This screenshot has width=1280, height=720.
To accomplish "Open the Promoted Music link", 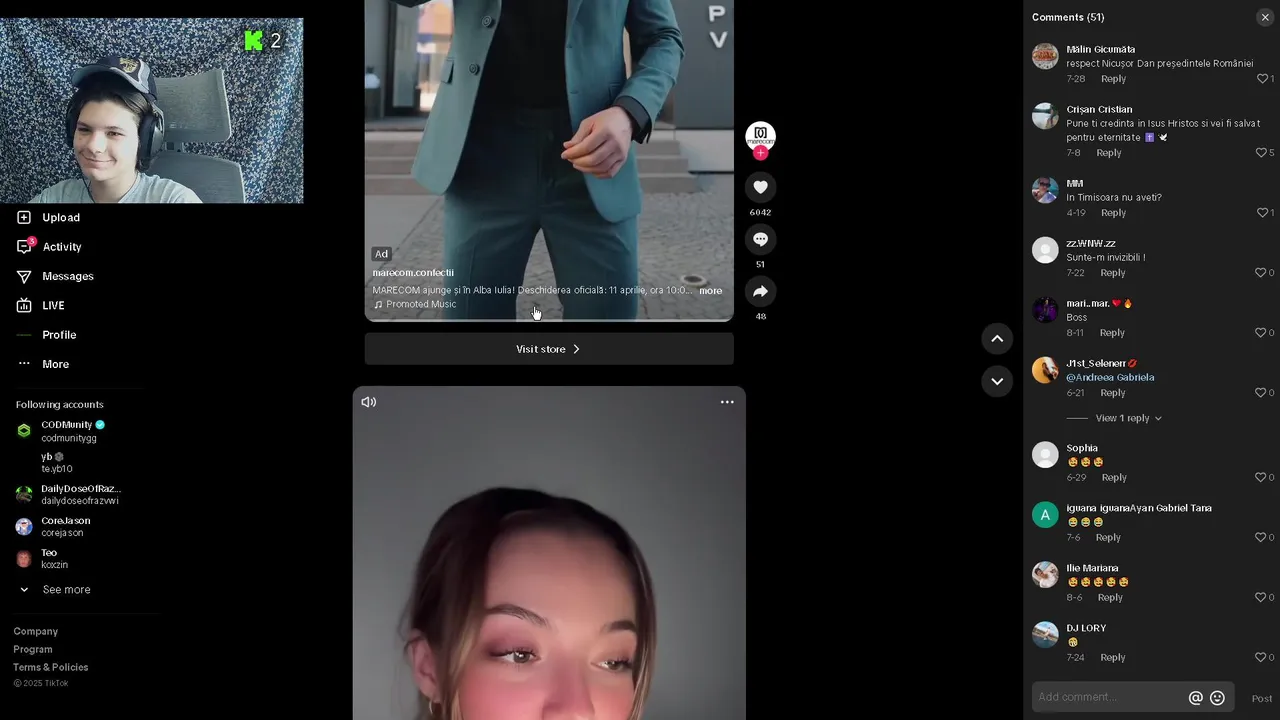I will pyautogui.click(x=415, y=304).
